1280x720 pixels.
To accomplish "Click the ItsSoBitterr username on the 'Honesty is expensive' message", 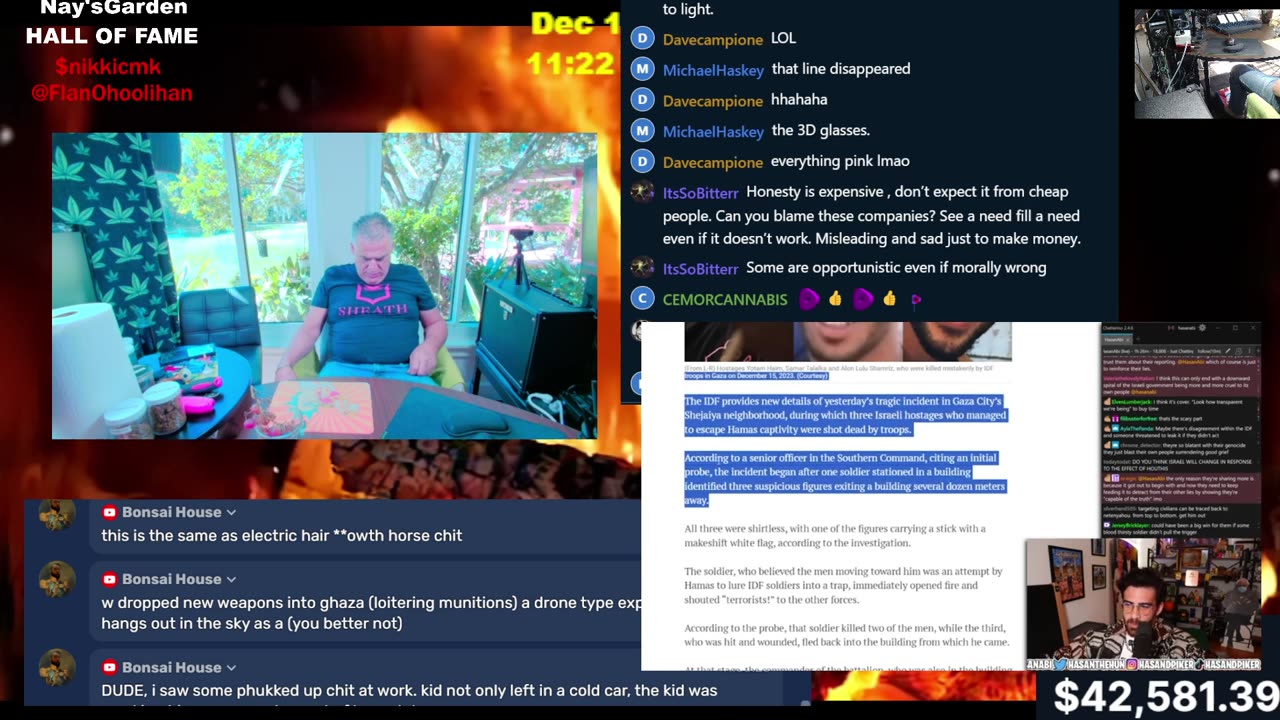I will [700, 193].
